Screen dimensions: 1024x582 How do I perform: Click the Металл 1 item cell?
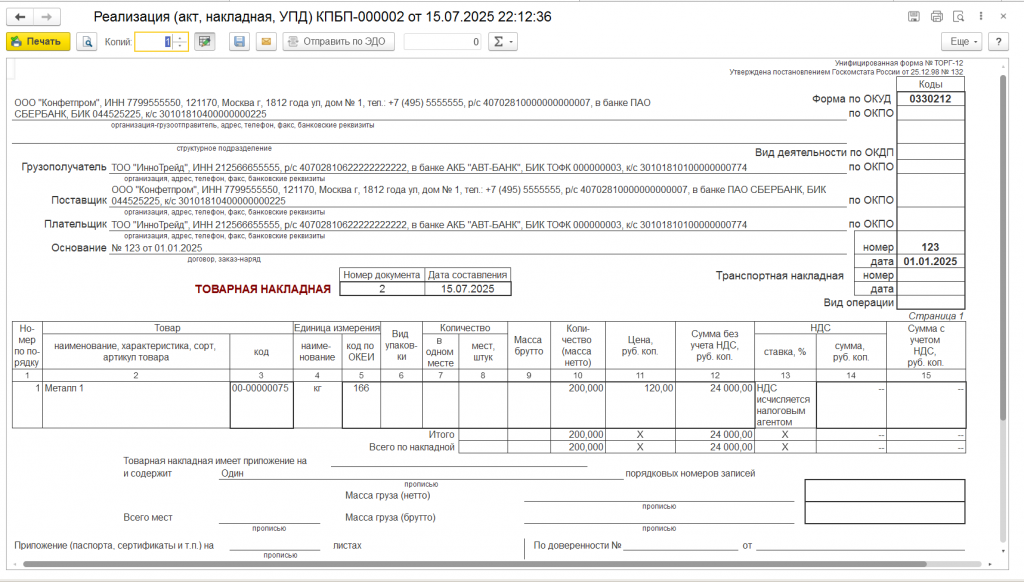tap(136, 405)
